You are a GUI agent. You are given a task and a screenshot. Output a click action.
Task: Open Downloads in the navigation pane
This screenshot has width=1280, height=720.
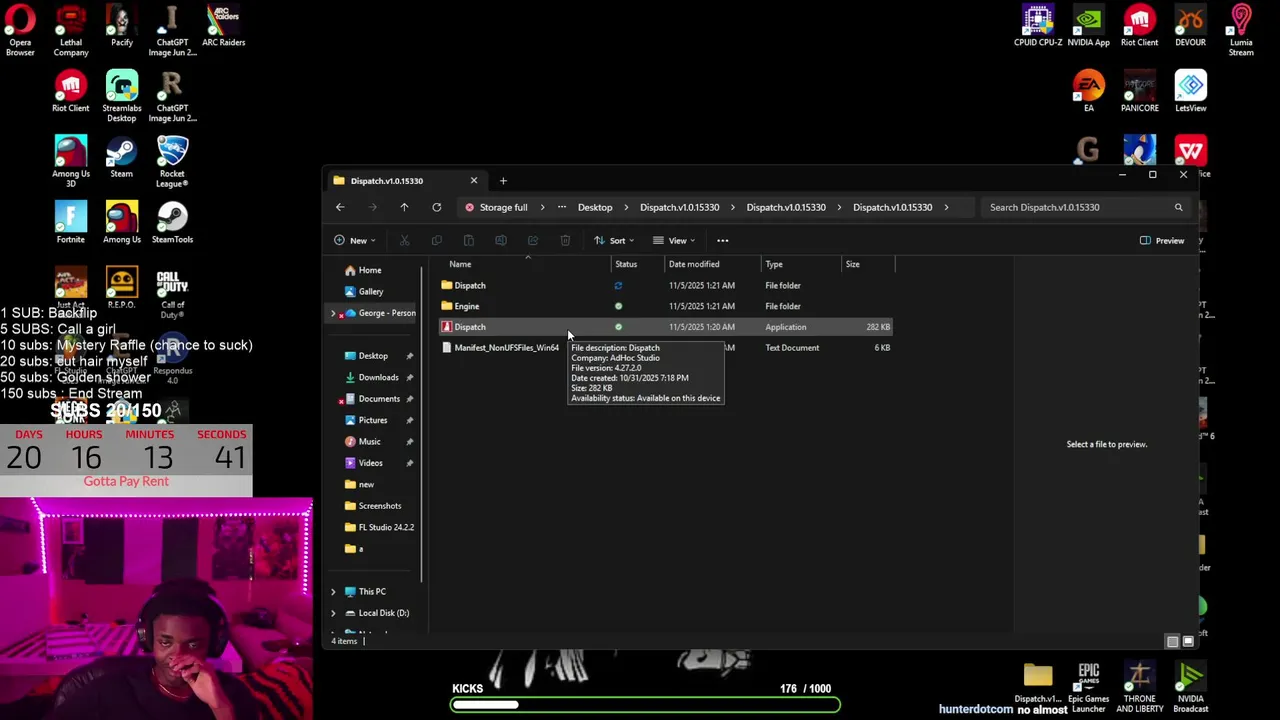[378, 377]
